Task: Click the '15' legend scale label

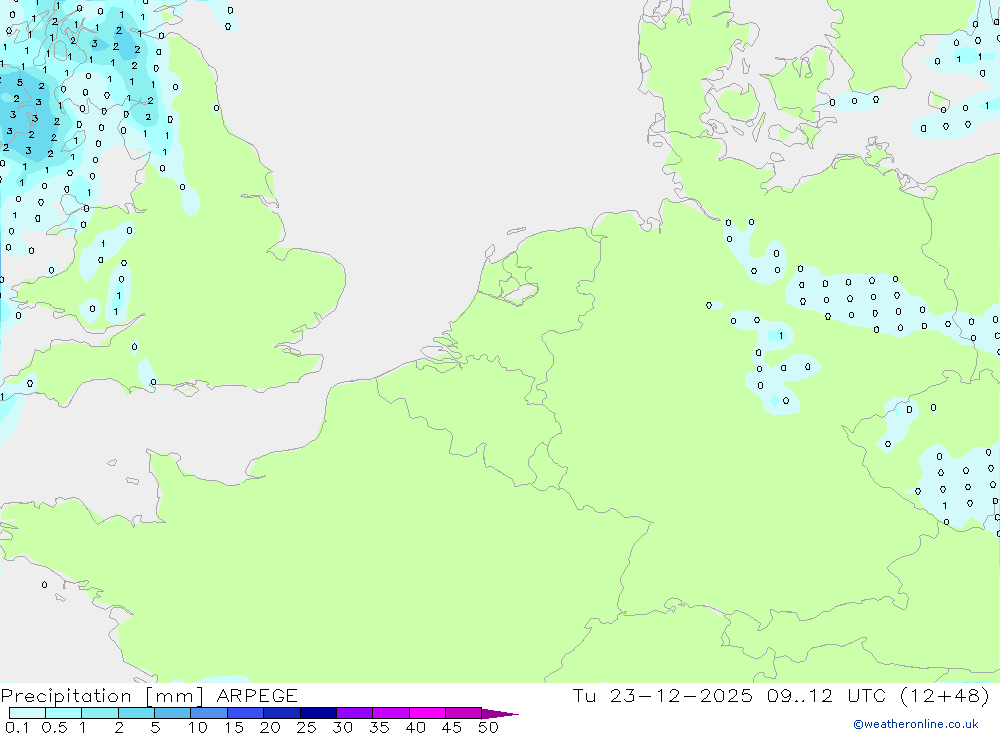Action: click(x=234, y=727)
